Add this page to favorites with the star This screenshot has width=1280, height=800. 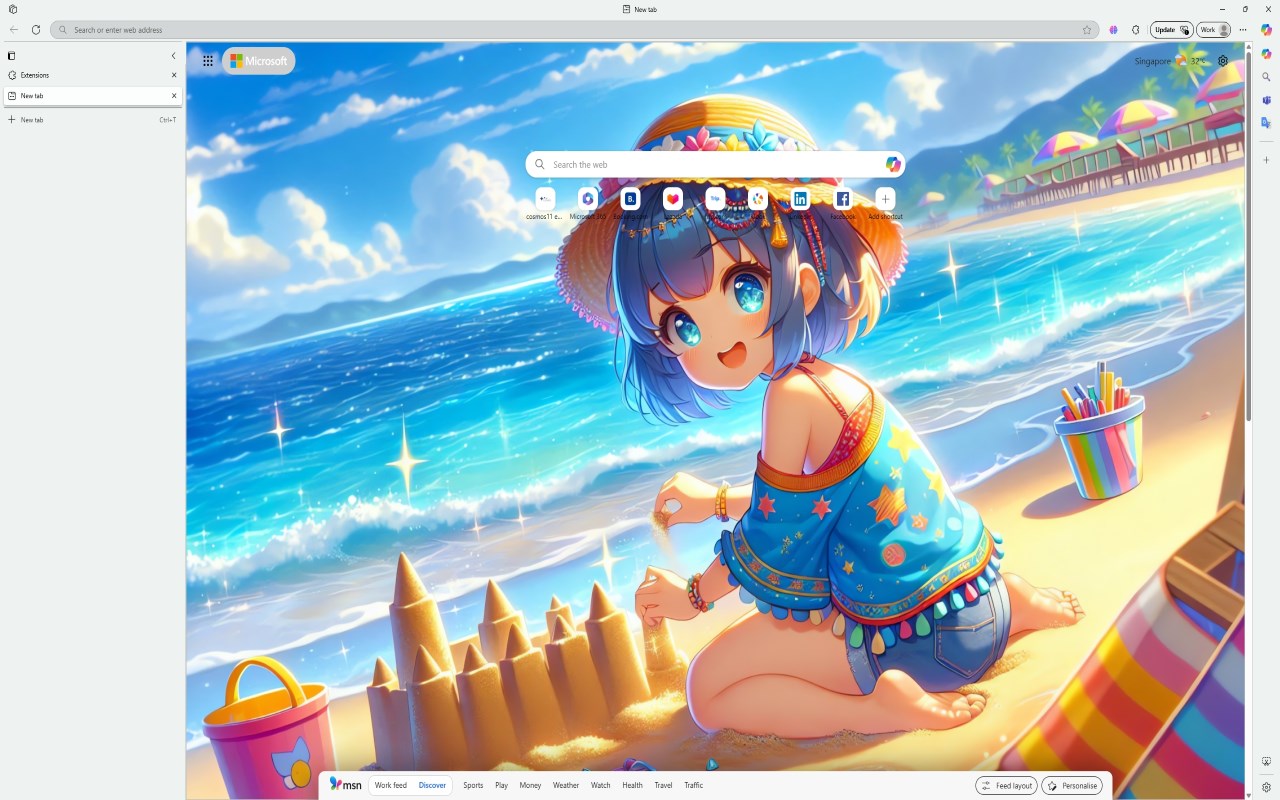pyautogui.click(x=1087, y=30)
